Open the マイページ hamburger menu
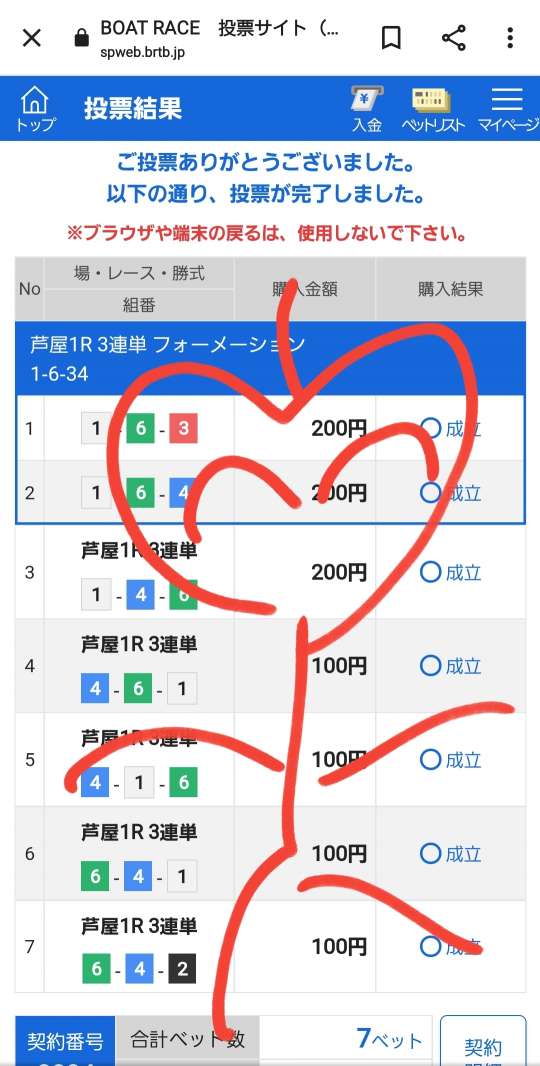This screenshot has width=540, height=1066. point(507,109)
